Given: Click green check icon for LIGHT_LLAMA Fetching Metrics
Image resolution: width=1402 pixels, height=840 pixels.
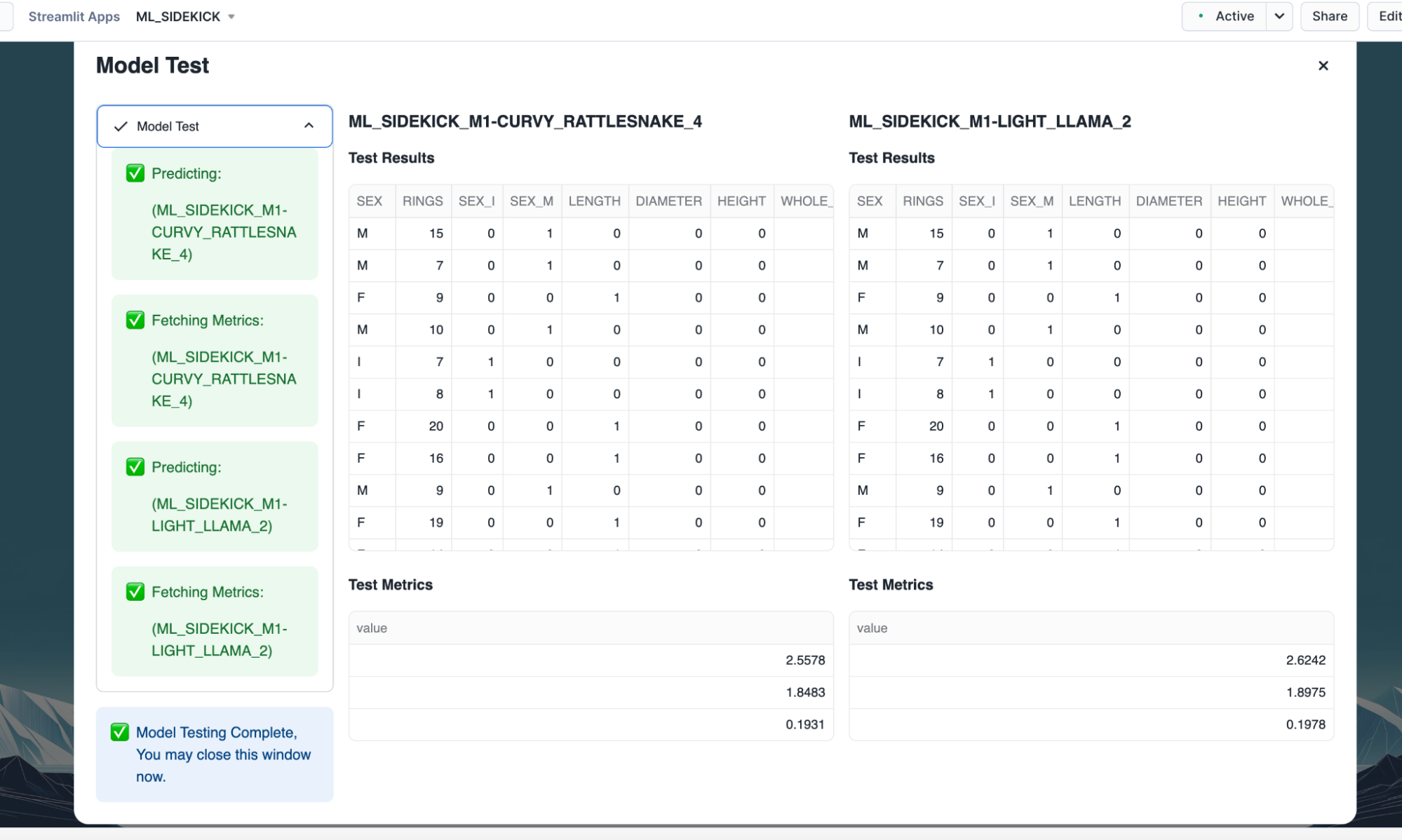Looking at the screenshot, I should pyautogui.click(x=135, y=592).
